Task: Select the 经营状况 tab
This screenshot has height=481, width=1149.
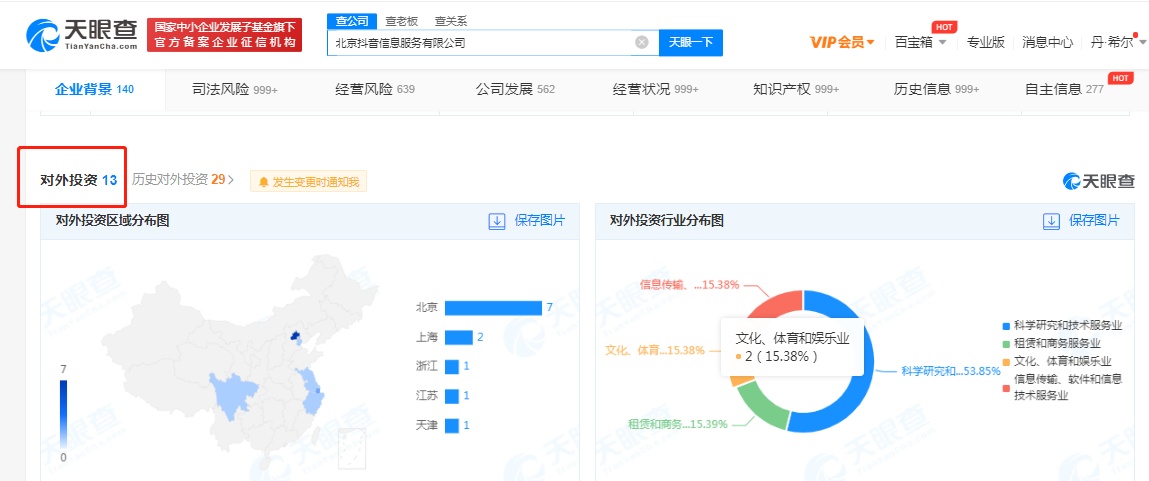Action: pos(656,89)
